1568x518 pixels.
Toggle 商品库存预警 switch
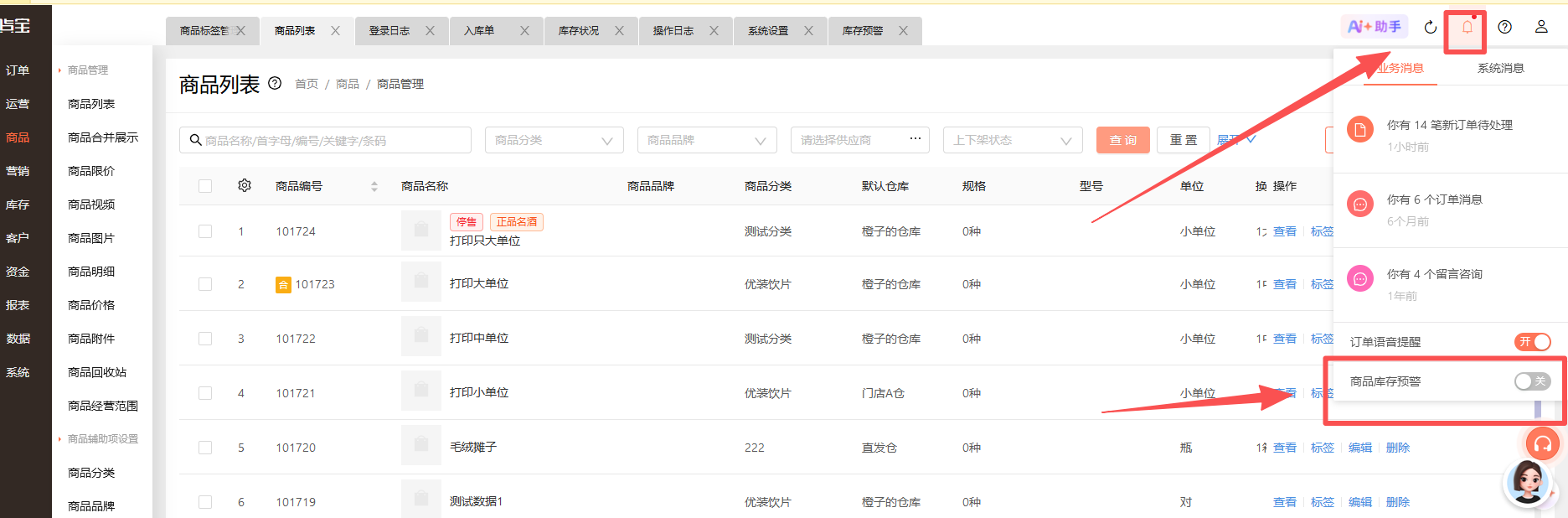coord(1533,381)
